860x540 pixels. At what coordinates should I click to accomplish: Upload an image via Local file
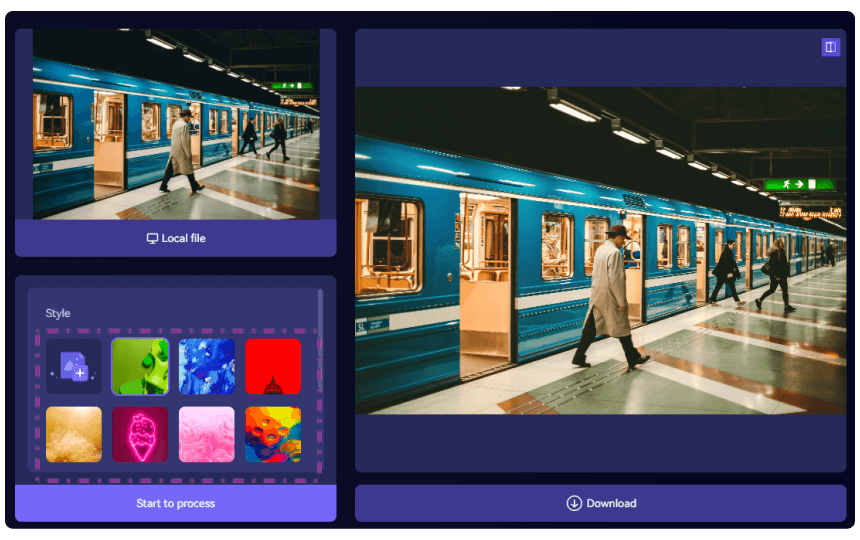click(x=176, y=238)
